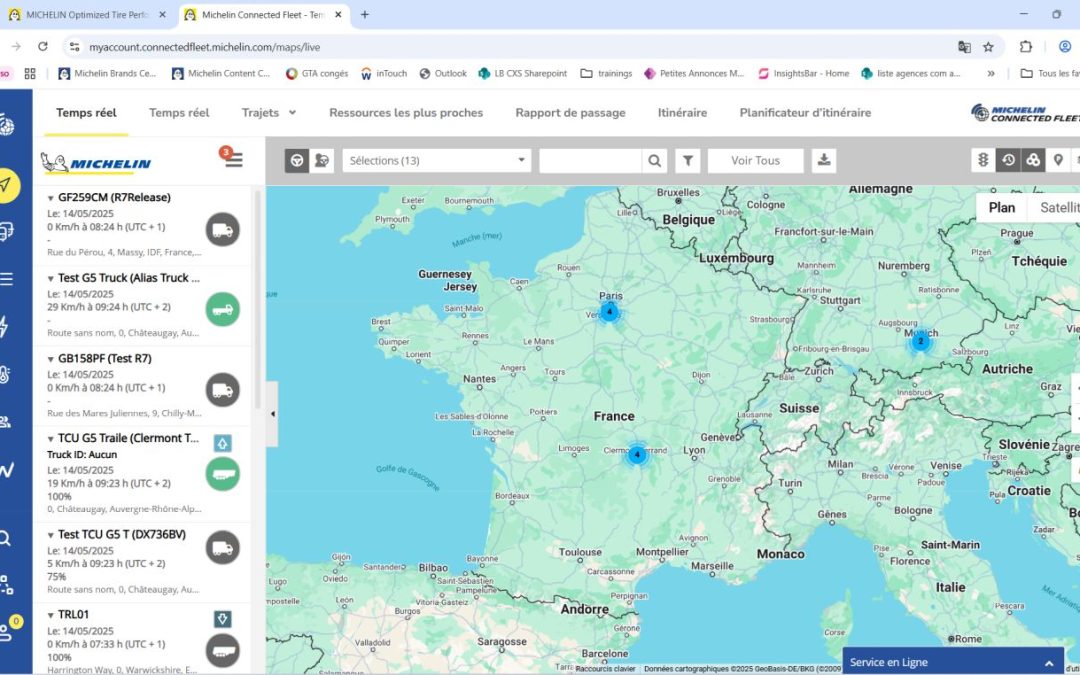
Task: Select the non-highlighted Temps réel tab
Action: tap(179, 112)
